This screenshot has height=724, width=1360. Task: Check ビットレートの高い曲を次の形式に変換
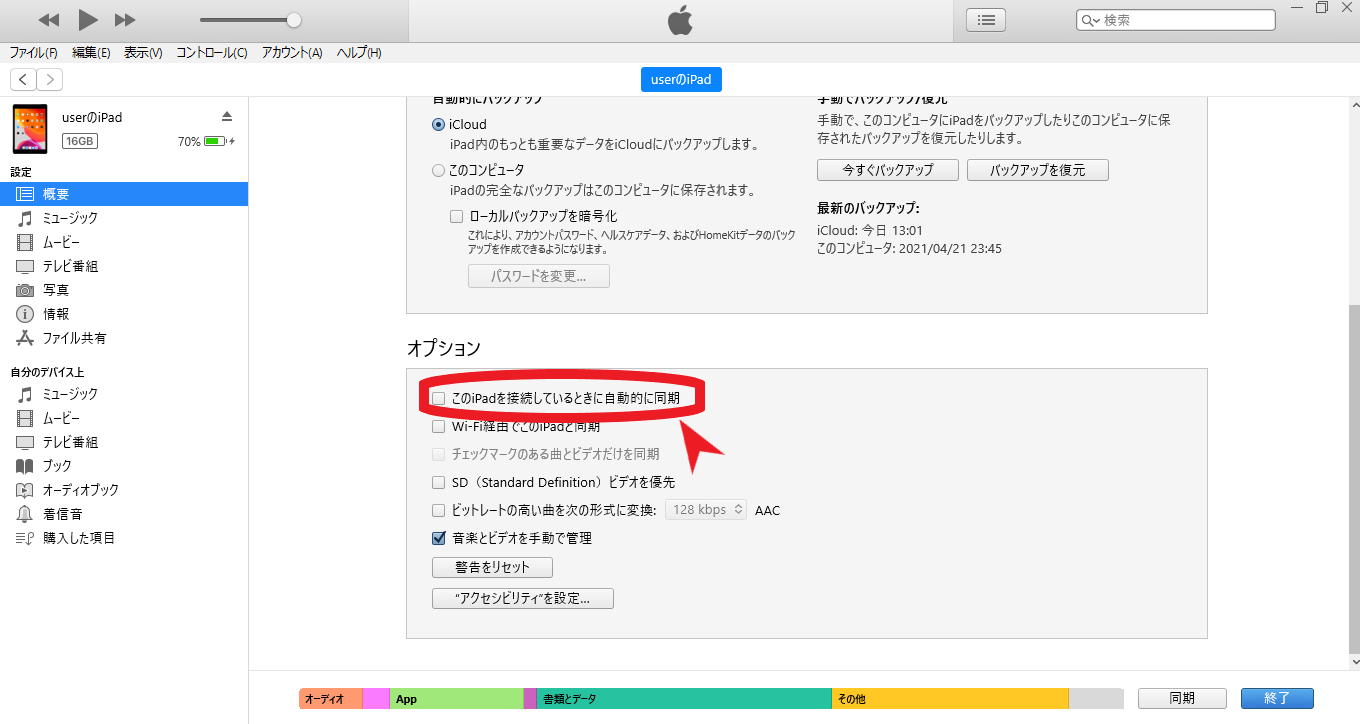438,510
